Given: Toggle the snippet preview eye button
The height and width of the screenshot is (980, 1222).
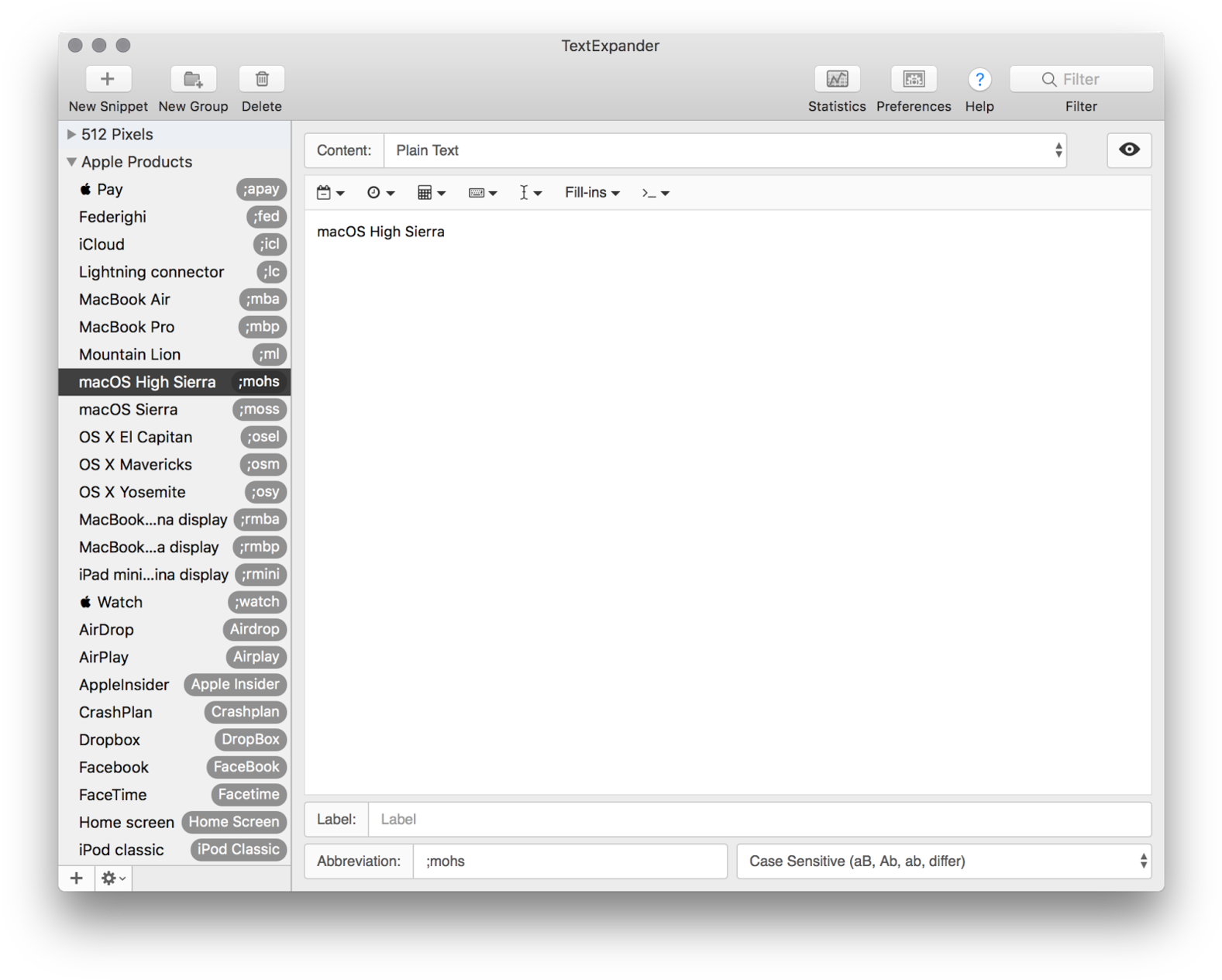Looking at the screenshot, I should coord(1129,150).
